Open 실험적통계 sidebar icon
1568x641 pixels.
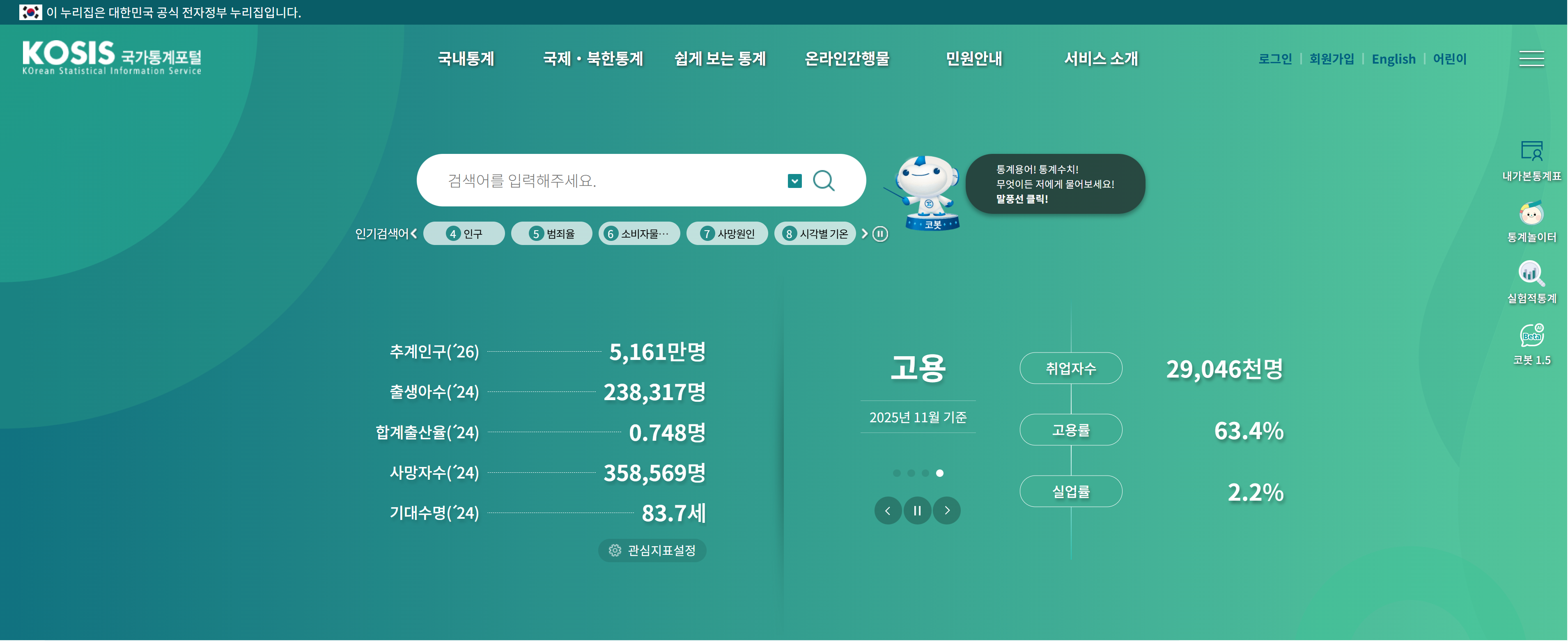(x=1531, y=274)
